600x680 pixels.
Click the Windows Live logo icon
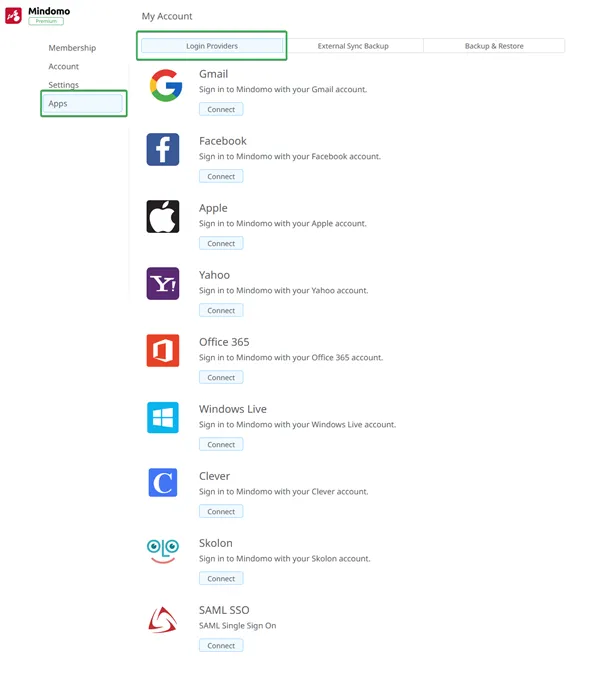(x=163, y=417)
